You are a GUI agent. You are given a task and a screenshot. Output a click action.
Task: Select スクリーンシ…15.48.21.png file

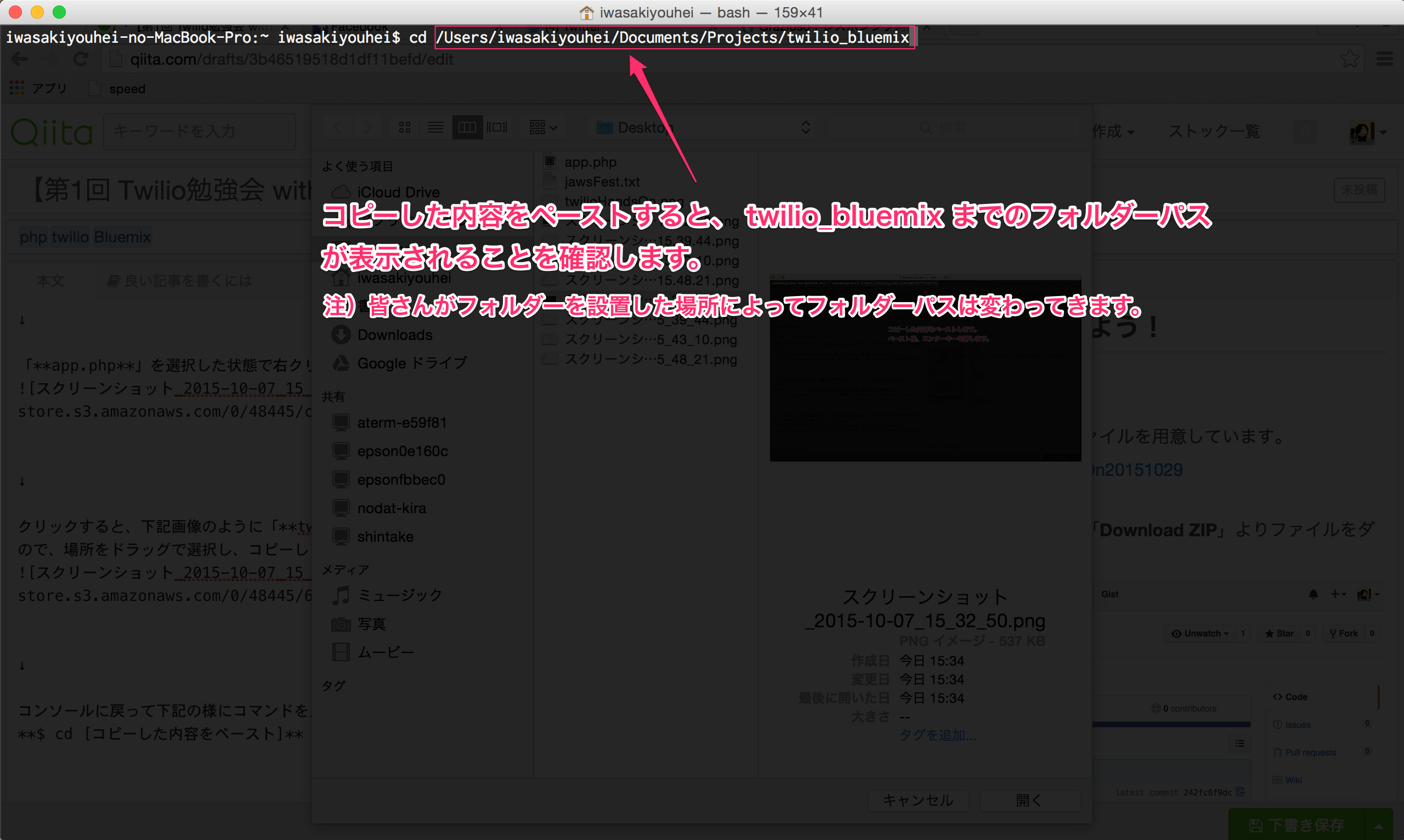[639, 280]
